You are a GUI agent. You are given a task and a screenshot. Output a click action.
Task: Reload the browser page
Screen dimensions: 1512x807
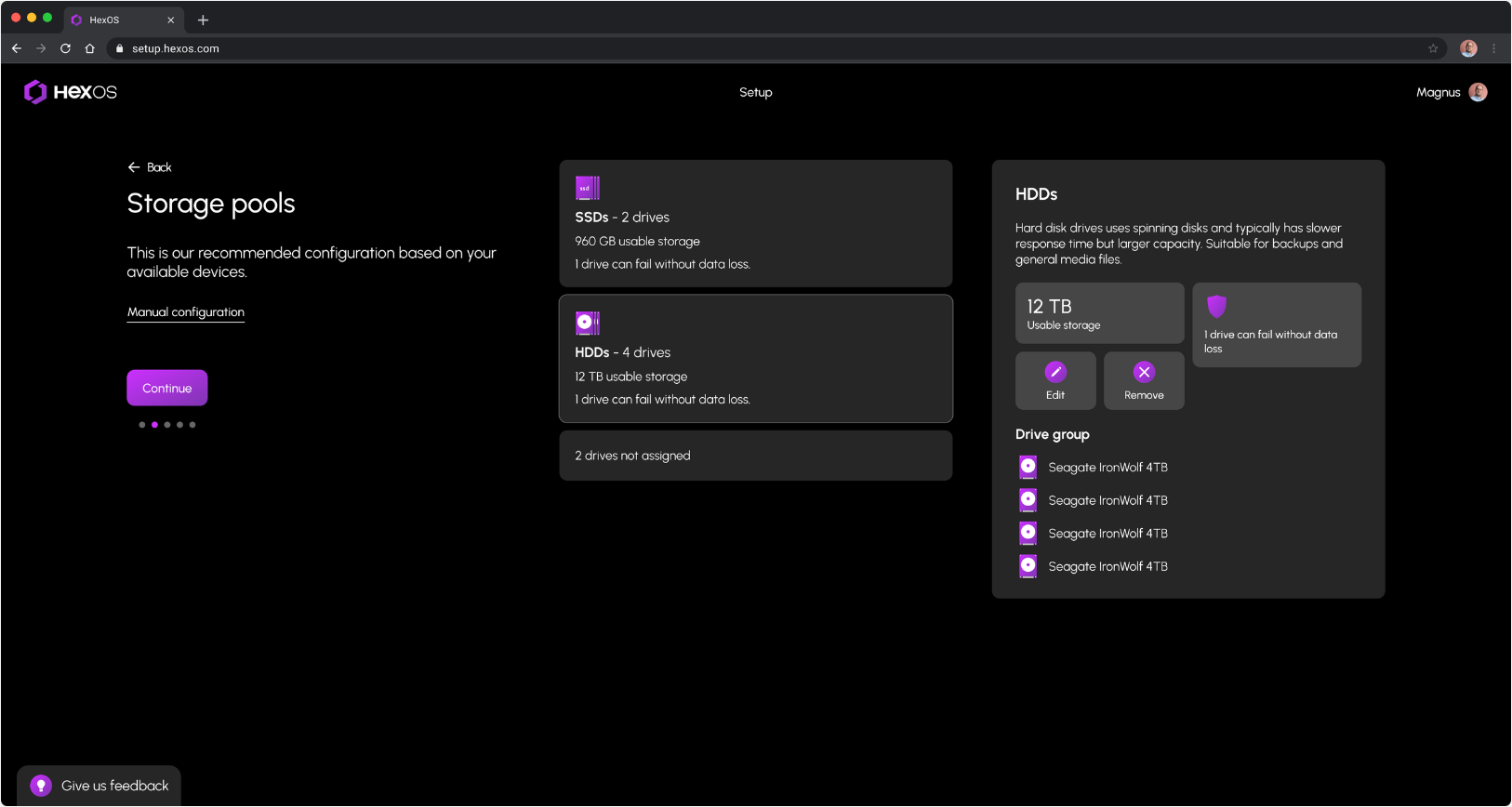tap(65, 48)
